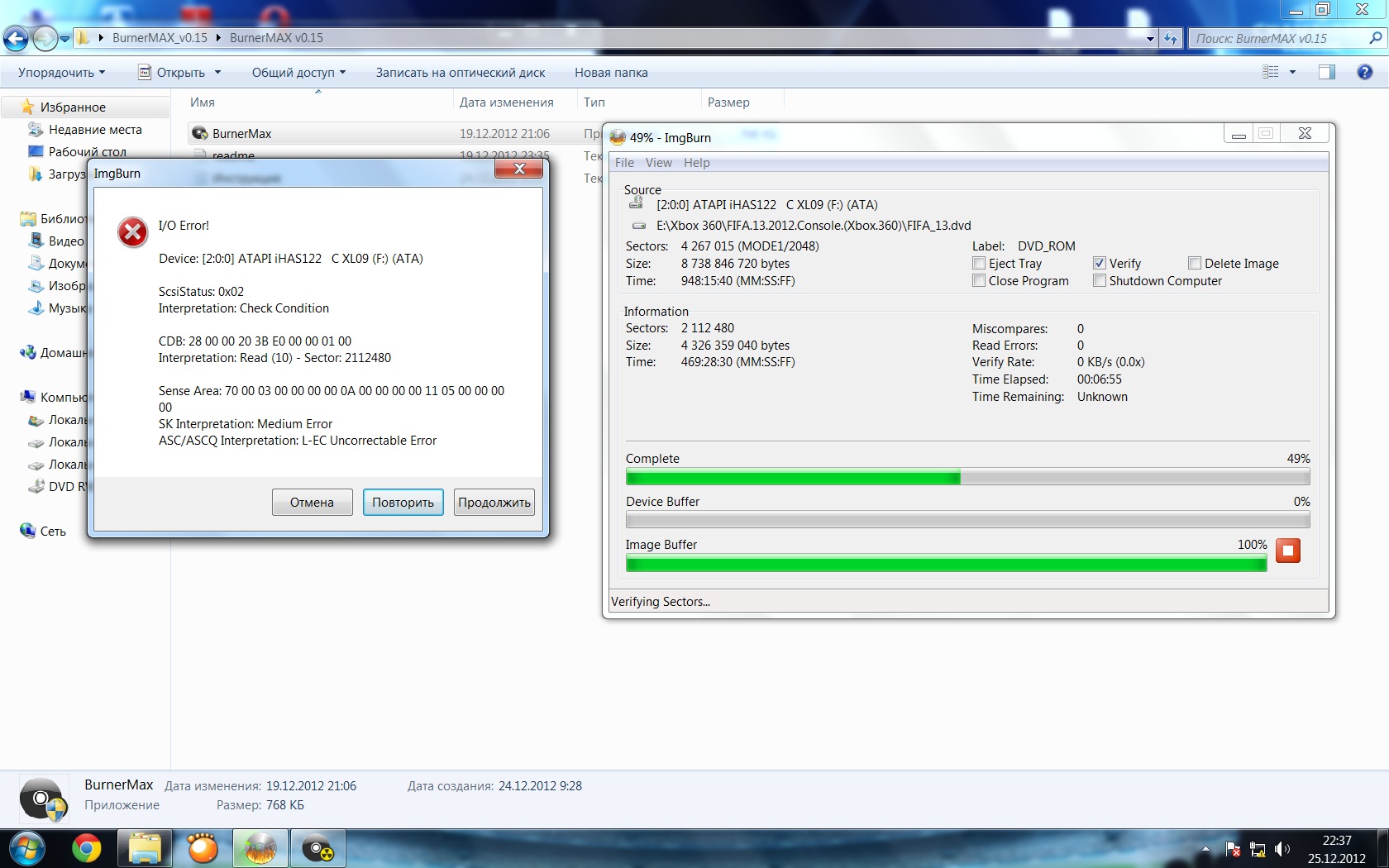The image size is (1389, 868).
Task: Expand the root breadcrumb arrow in address bar
Action: tap(101, 38)
